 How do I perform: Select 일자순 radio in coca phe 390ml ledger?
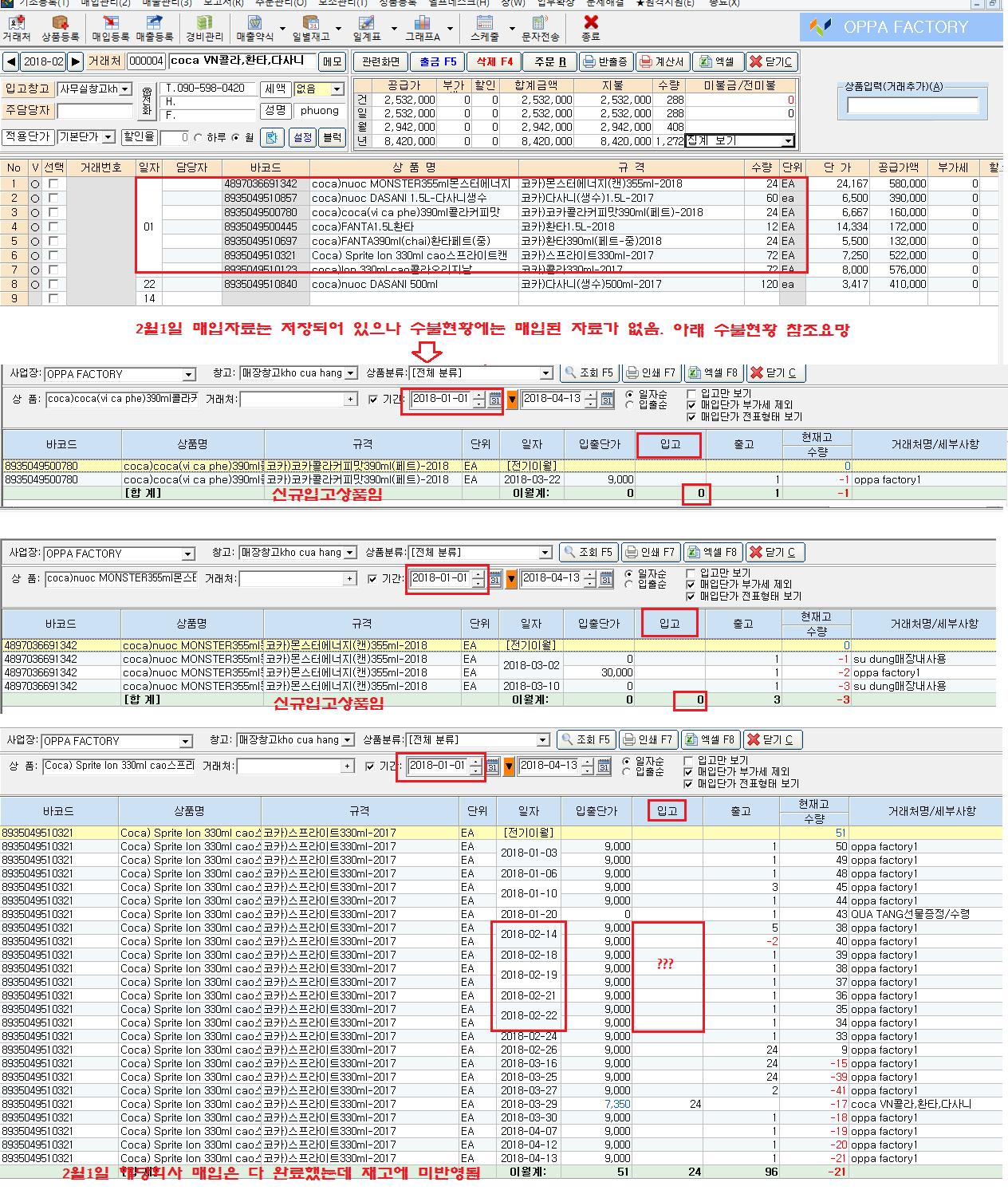tap(630, 395)
